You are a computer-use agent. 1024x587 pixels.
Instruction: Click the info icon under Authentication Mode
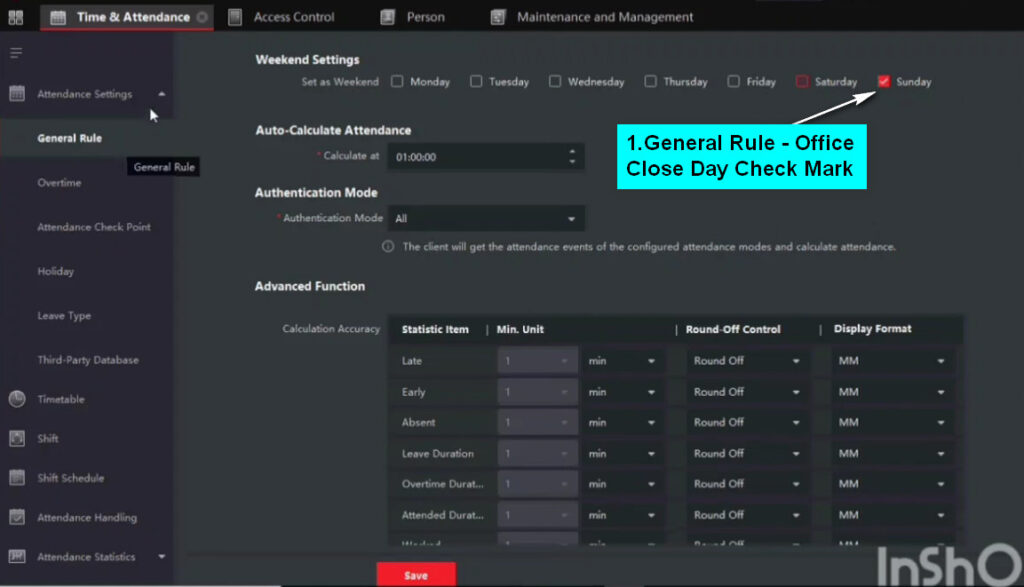tap(388, 247)
